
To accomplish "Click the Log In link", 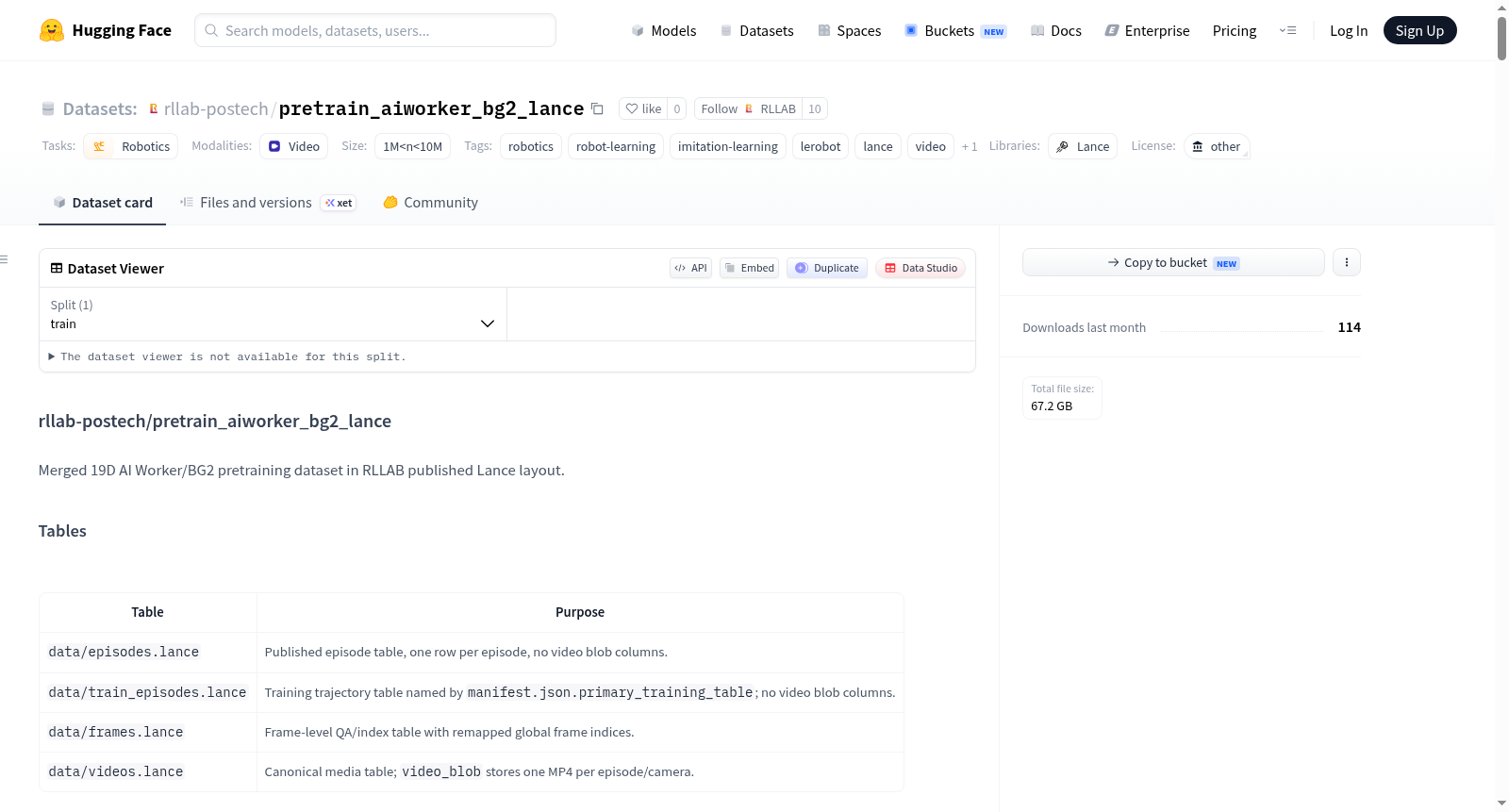I will pos(1349,30).
